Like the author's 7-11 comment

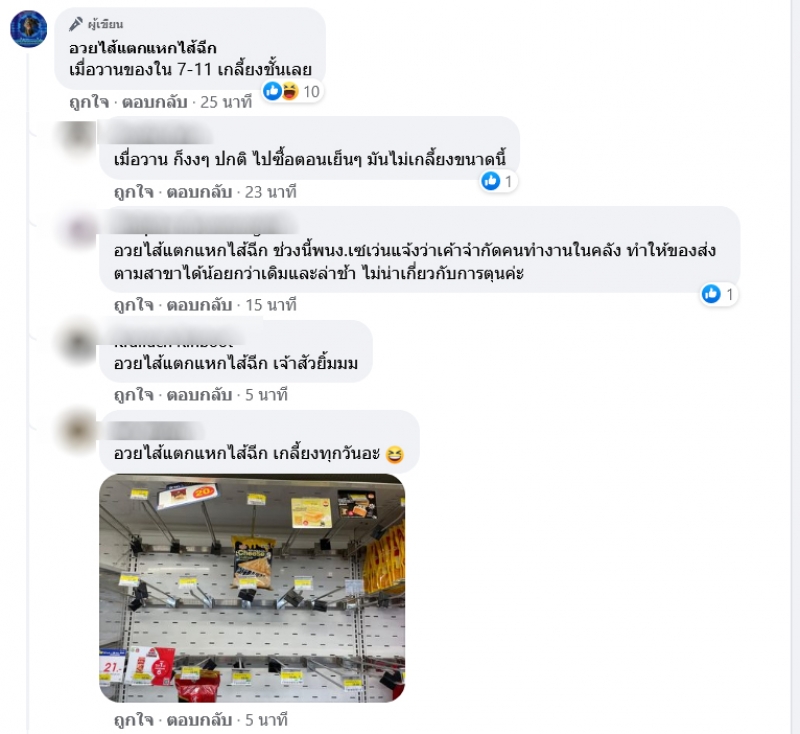[x=89, y=102]
